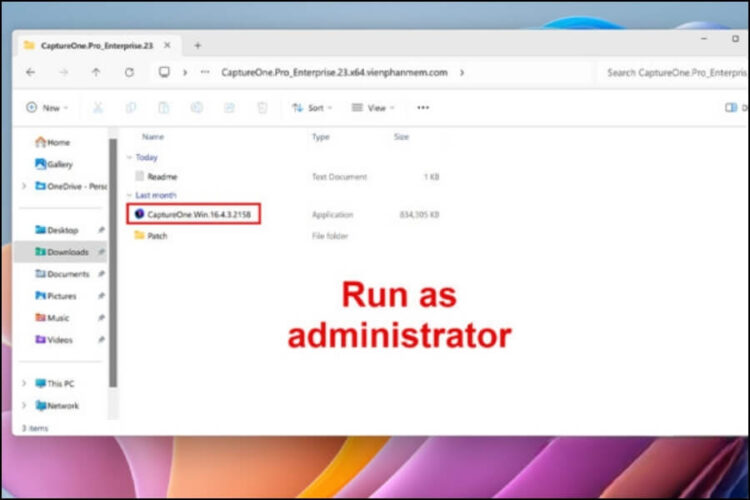The image size is (750, 500).
Task: Click chevron after the monitor icon in address bar
Action: pos(185,73)
